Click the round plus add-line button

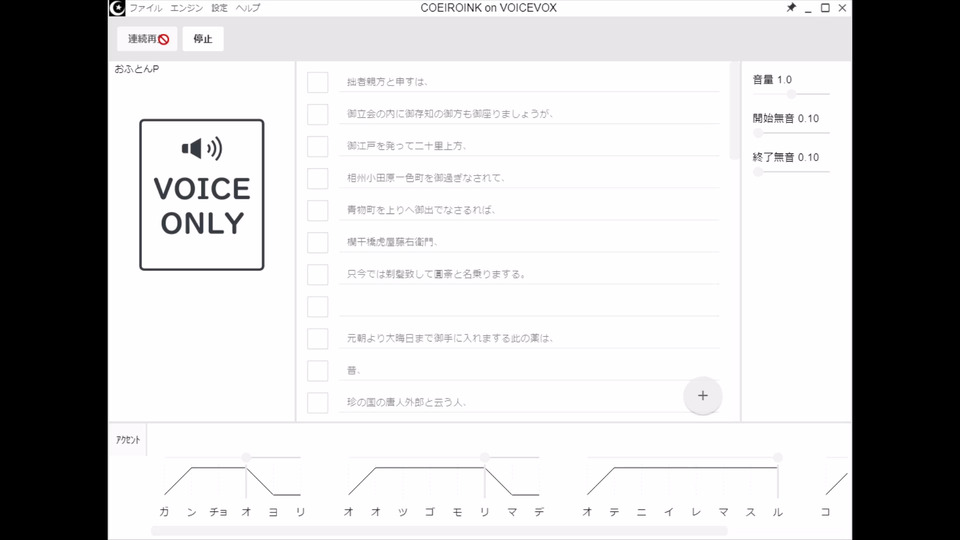click(702, 396)
